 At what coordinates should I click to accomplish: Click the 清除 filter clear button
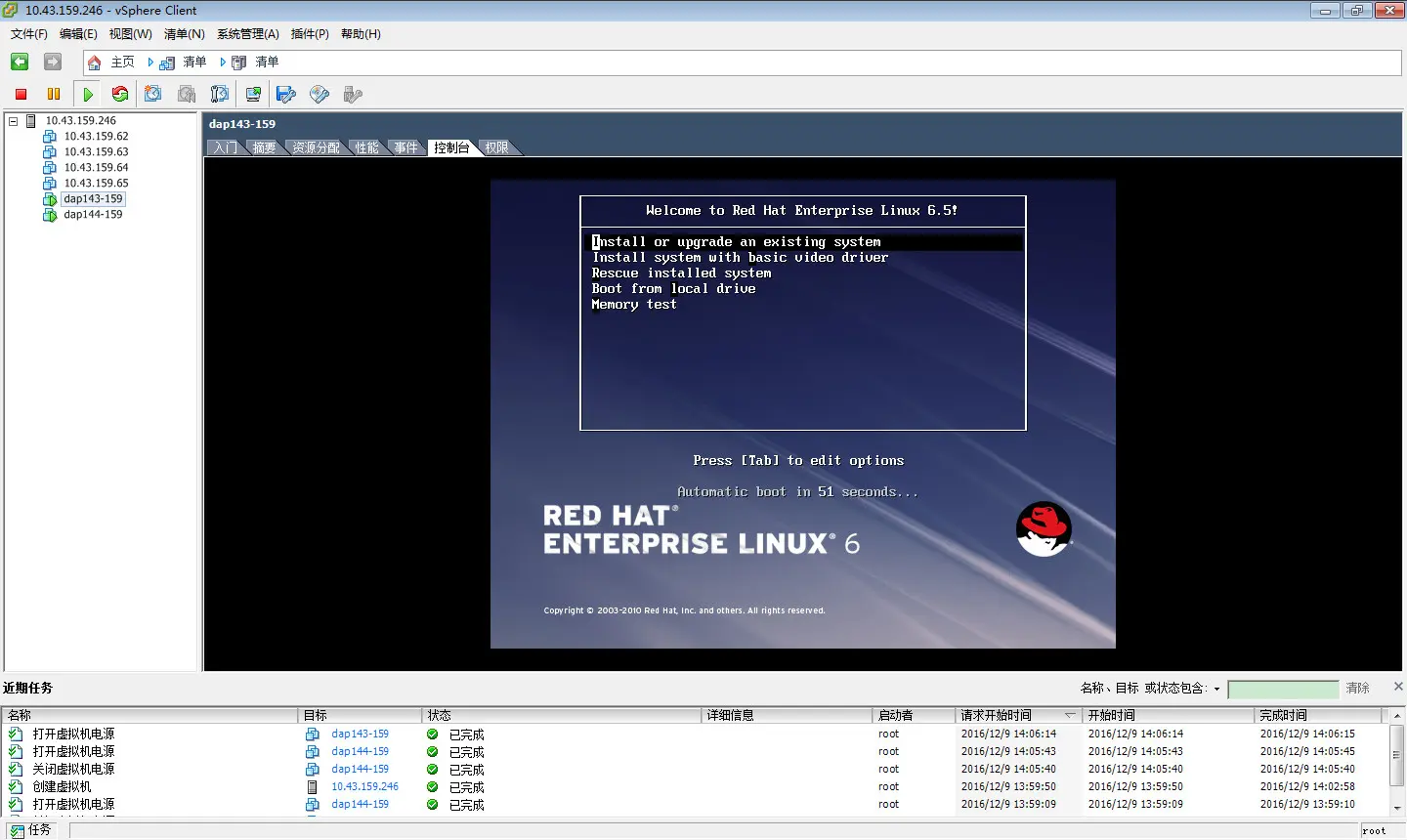1358,689
